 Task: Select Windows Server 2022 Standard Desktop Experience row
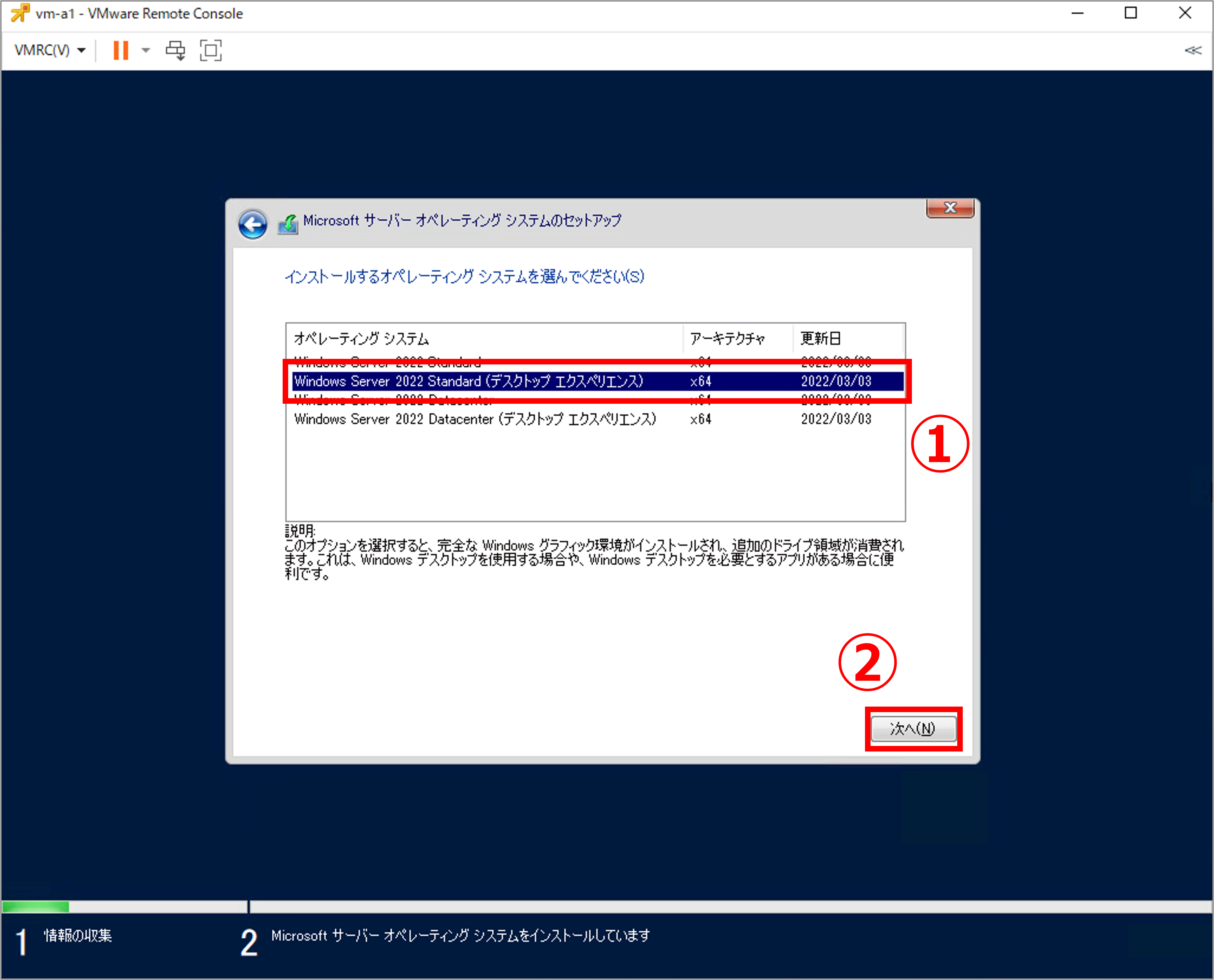point(597,381)
